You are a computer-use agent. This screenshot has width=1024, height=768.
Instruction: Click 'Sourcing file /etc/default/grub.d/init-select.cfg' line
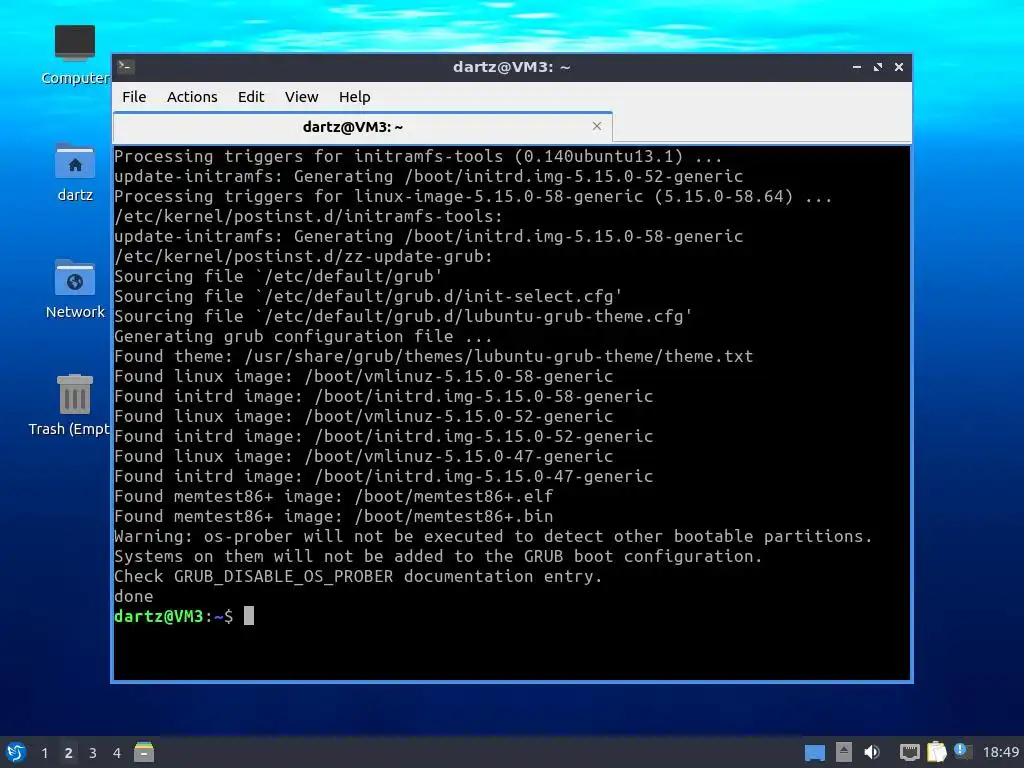pos(368,296)
